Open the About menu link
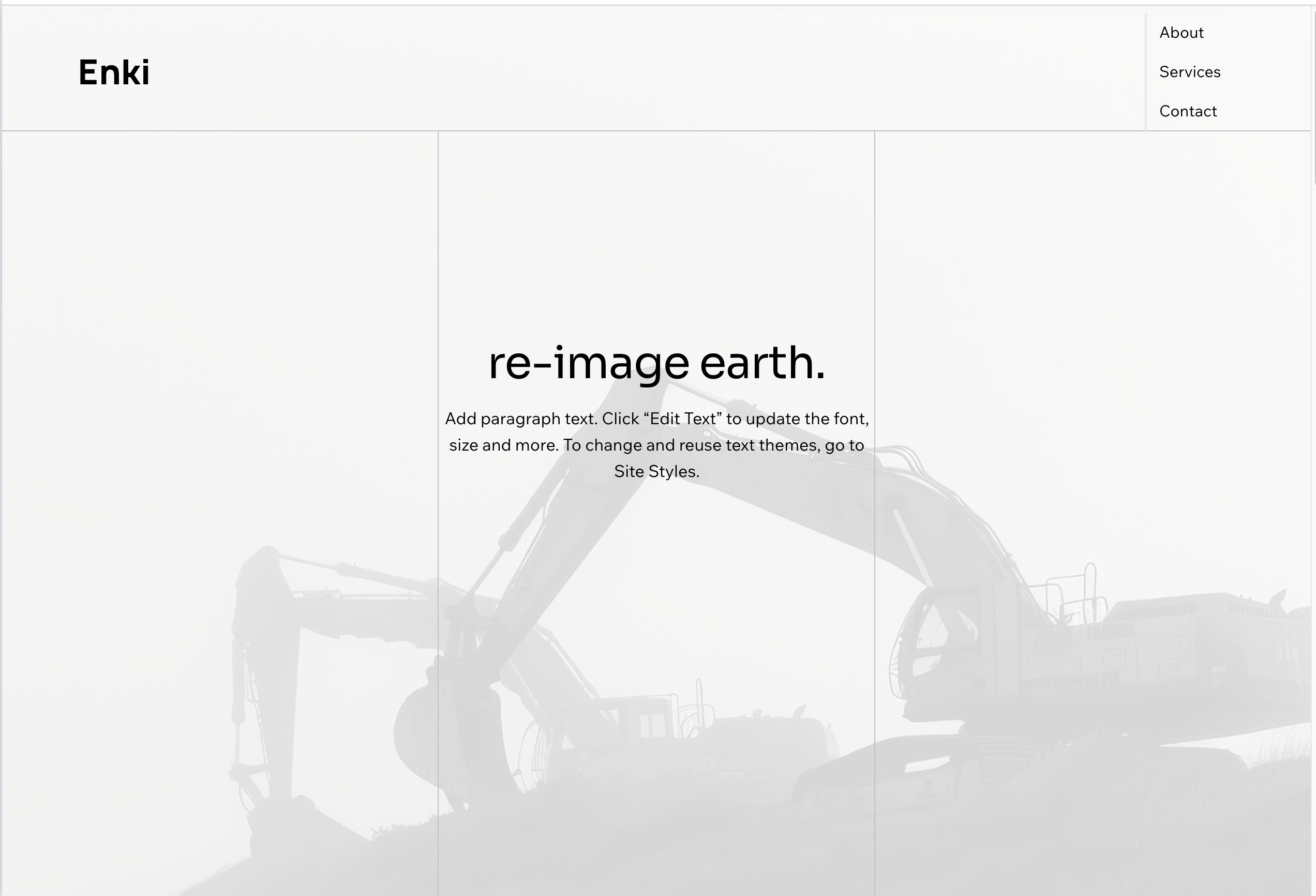This screenshot has height=896, width=1316. (x=1181, y=33)
